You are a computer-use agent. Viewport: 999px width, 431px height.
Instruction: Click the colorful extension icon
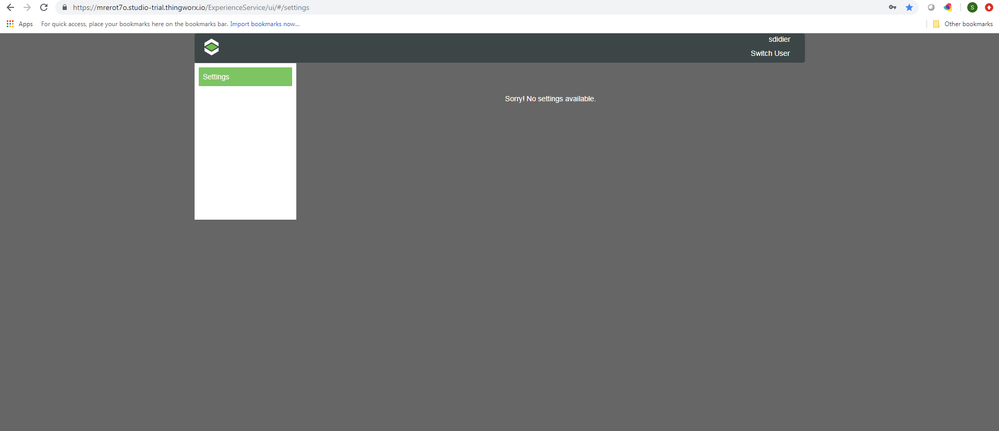(x=948, y=8)
